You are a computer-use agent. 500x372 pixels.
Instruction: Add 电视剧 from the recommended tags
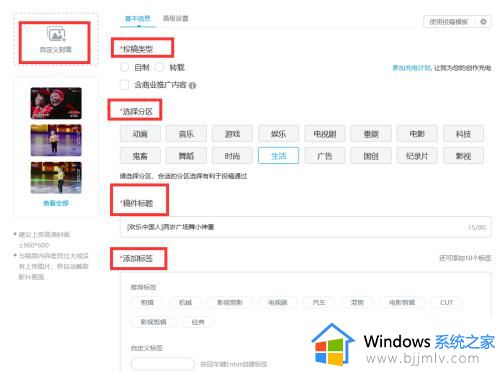278,302
